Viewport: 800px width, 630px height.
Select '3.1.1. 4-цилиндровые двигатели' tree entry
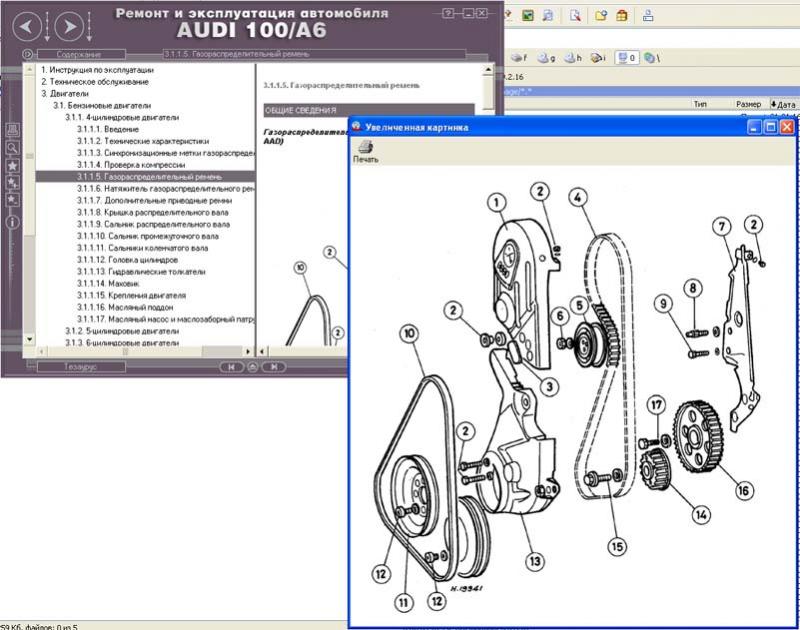coord(122,117)
